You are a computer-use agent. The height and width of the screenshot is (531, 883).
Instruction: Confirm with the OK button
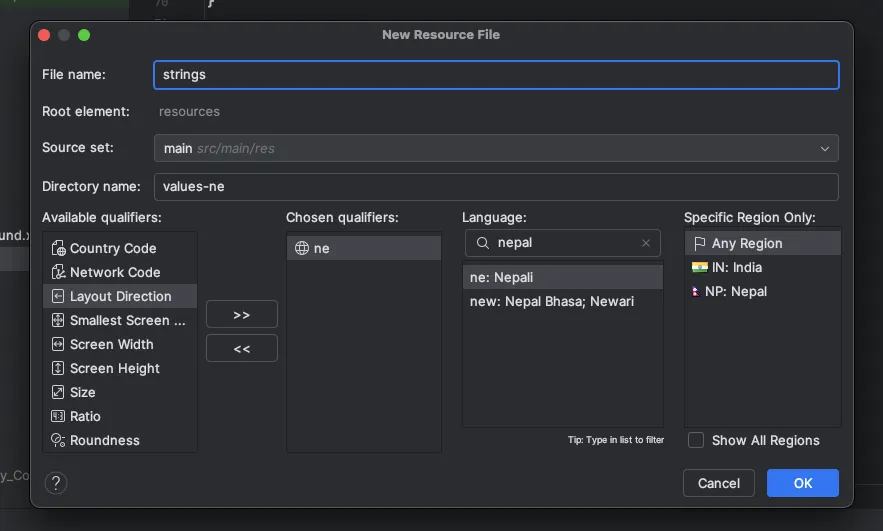click(x=802, y=483)
